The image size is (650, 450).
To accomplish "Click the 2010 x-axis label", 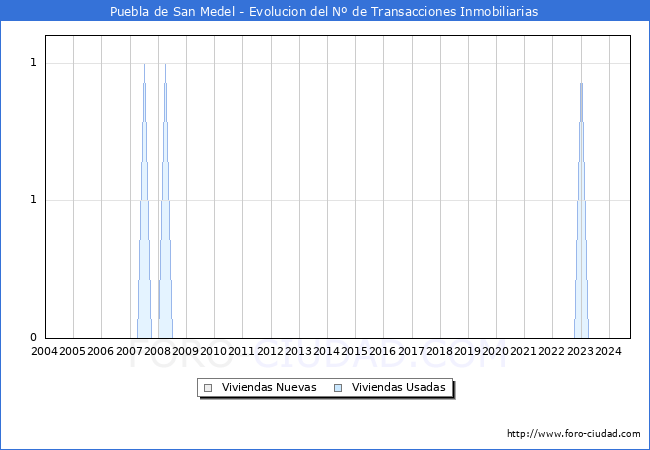I will [213, 351].
